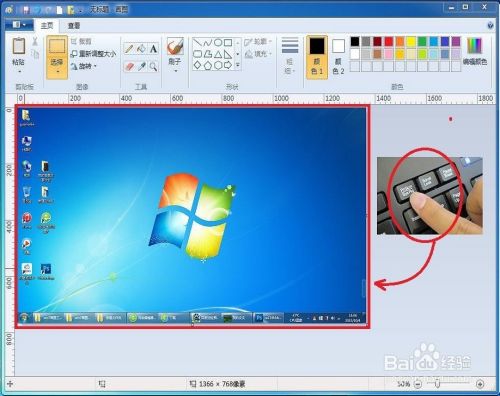The height and width of the screenshot is (396, 500).
Task: Open Paint help with the question mark icon
Action: 490,25
